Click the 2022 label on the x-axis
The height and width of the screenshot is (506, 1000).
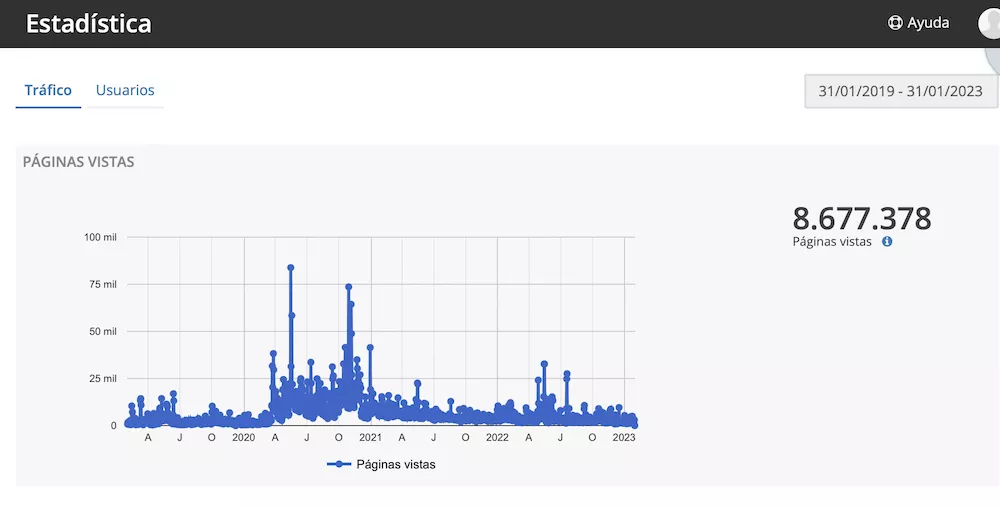click(x=497, y=437)
